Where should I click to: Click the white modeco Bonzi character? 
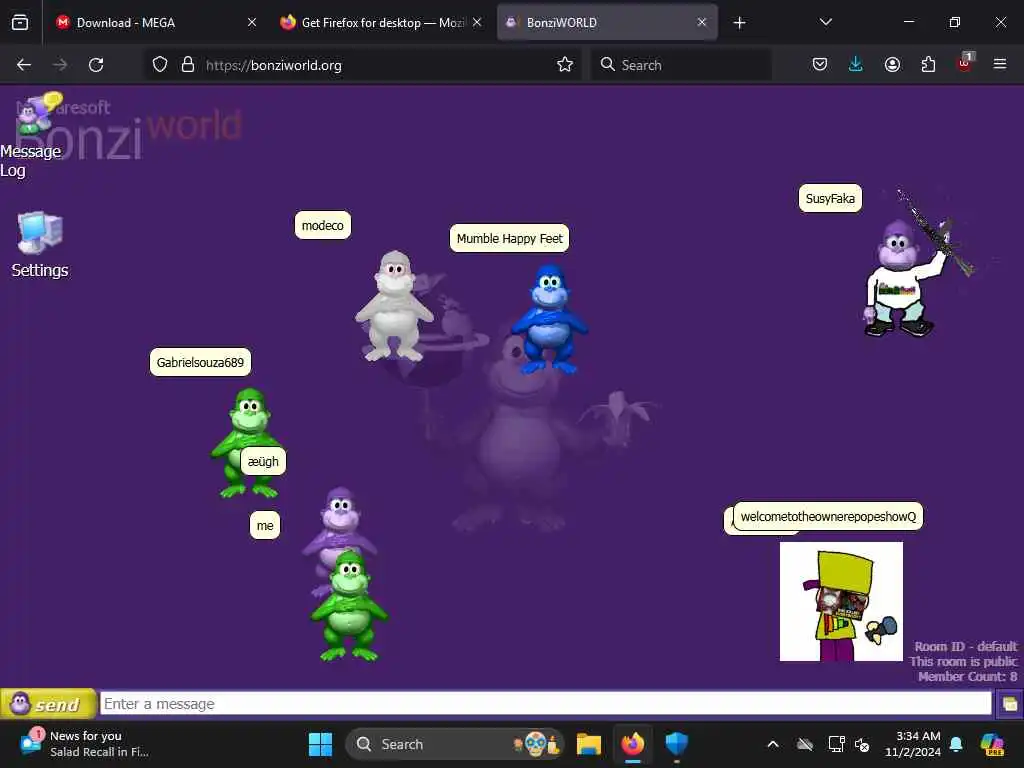coord(394,306)
